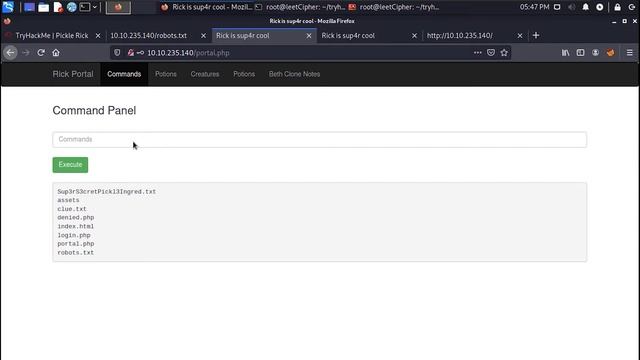
Task: Launch the web browser globe icon
Action: pyautogui.click(x=71, y=7)
